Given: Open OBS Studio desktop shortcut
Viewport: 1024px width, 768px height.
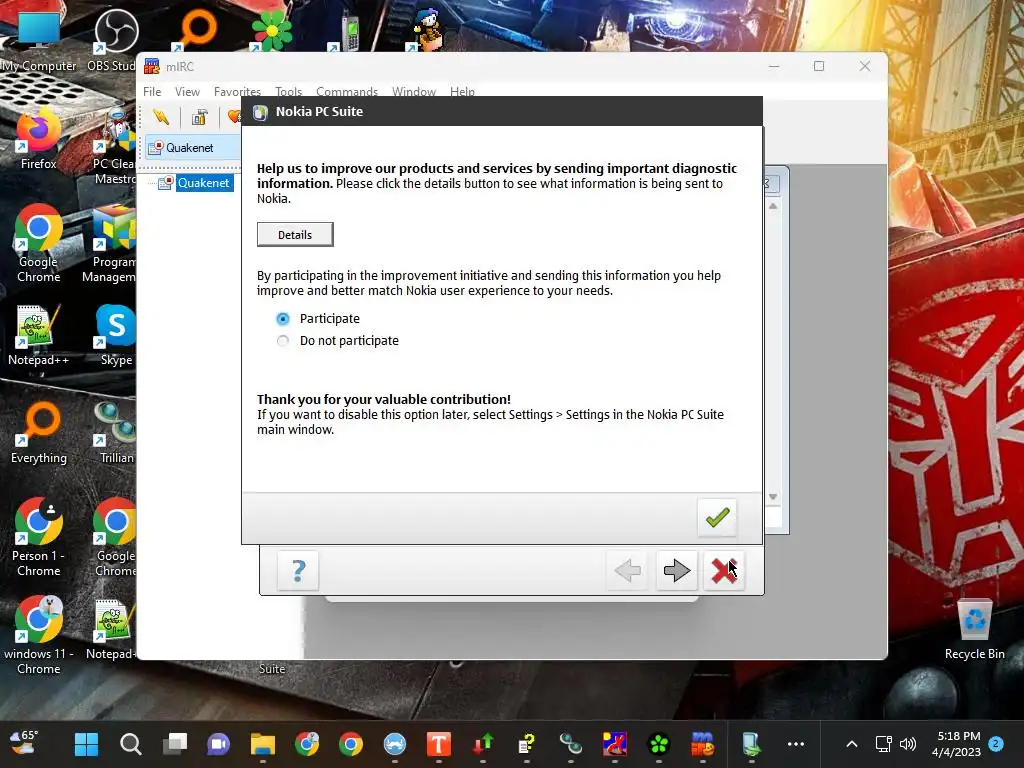Looking at the screenshot, I should tap(114, 42).
